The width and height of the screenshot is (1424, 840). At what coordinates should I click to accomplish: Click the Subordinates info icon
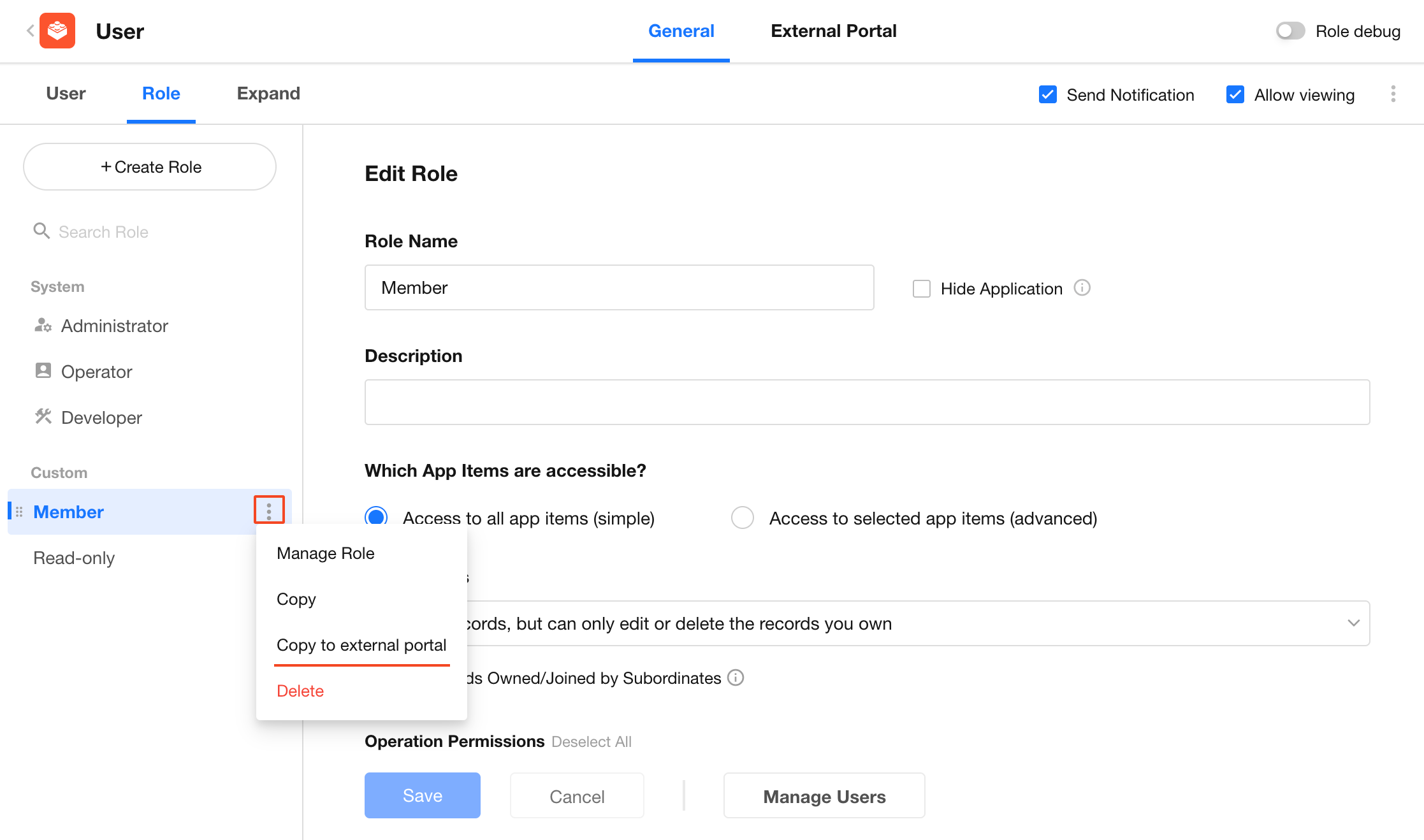pyautogui.click(x=736, y=677)
